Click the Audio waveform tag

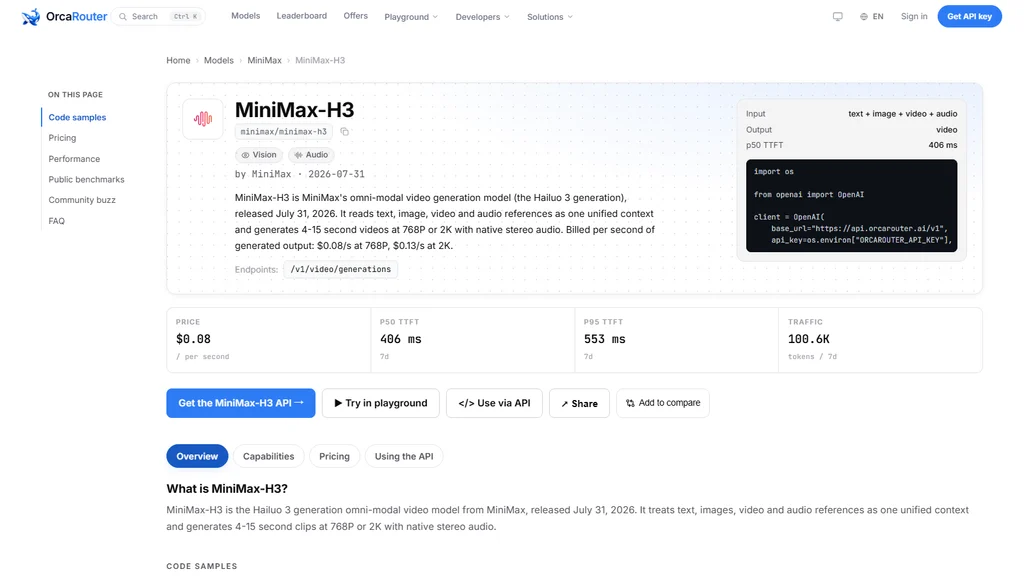[311, 155]
